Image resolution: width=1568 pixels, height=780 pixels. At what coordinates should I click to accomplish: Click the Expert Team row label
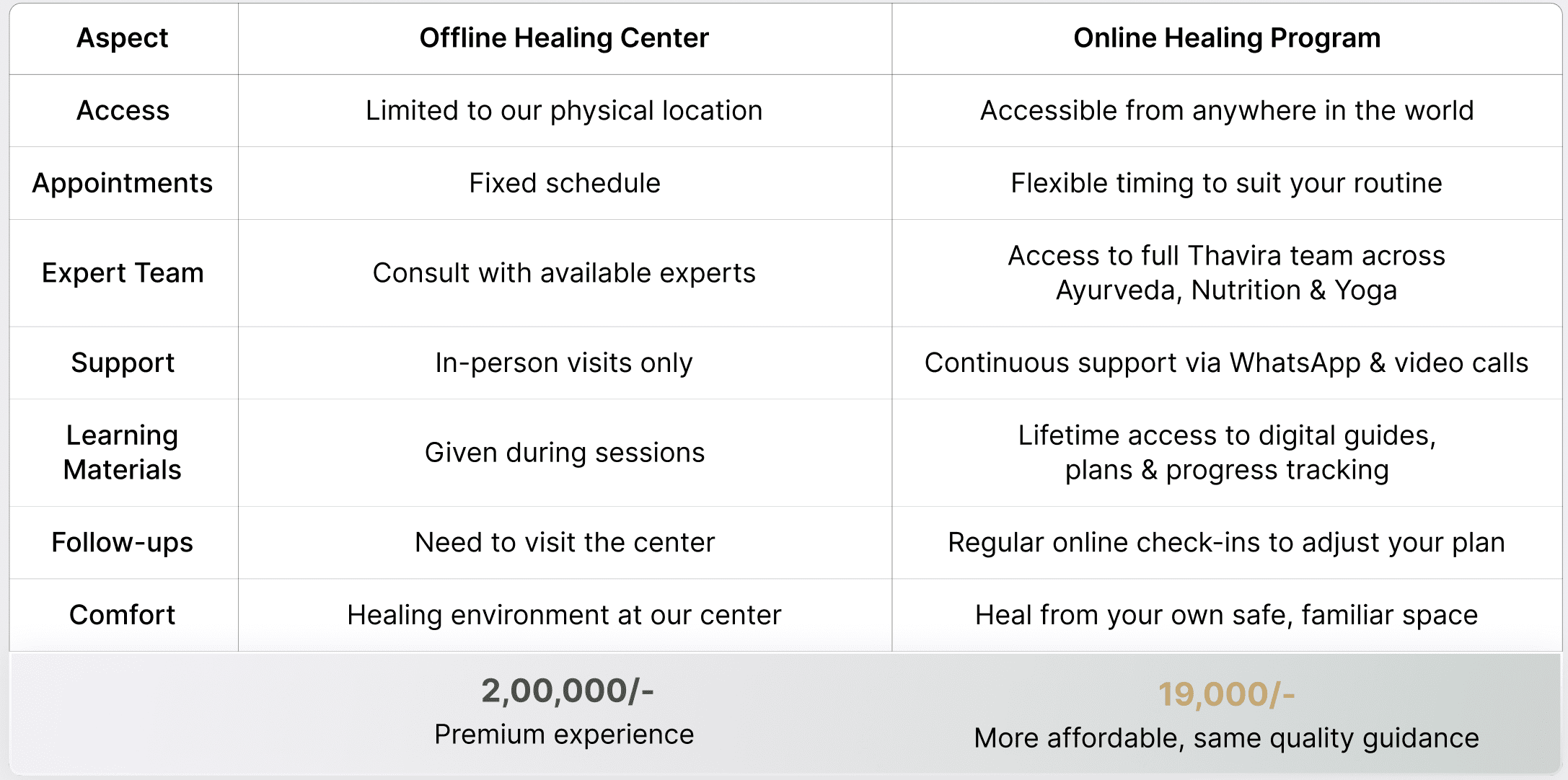coord(123,273)
